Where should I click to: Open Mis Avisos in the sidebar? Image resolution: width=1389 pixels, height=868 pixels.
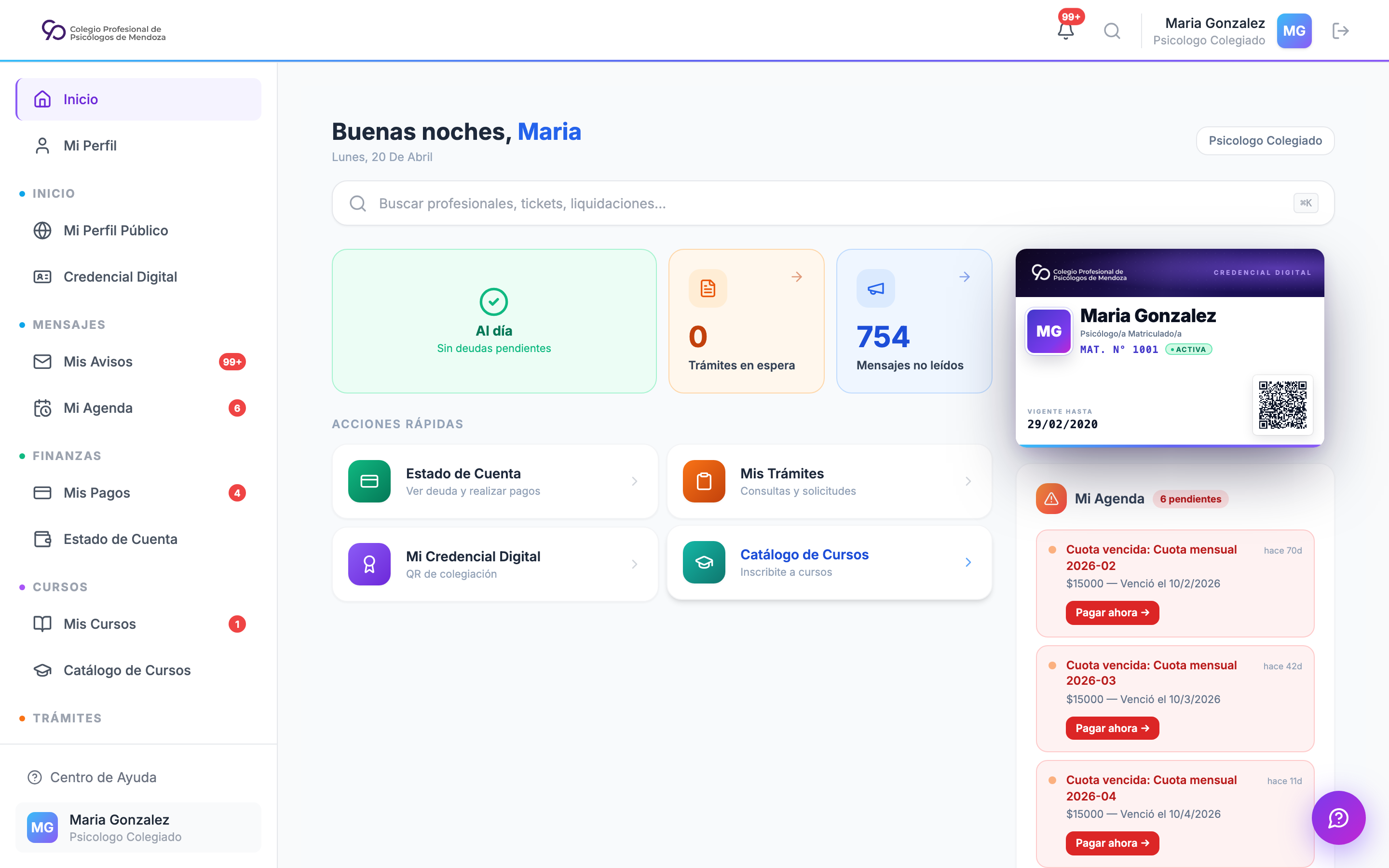(x=138, y=362)
